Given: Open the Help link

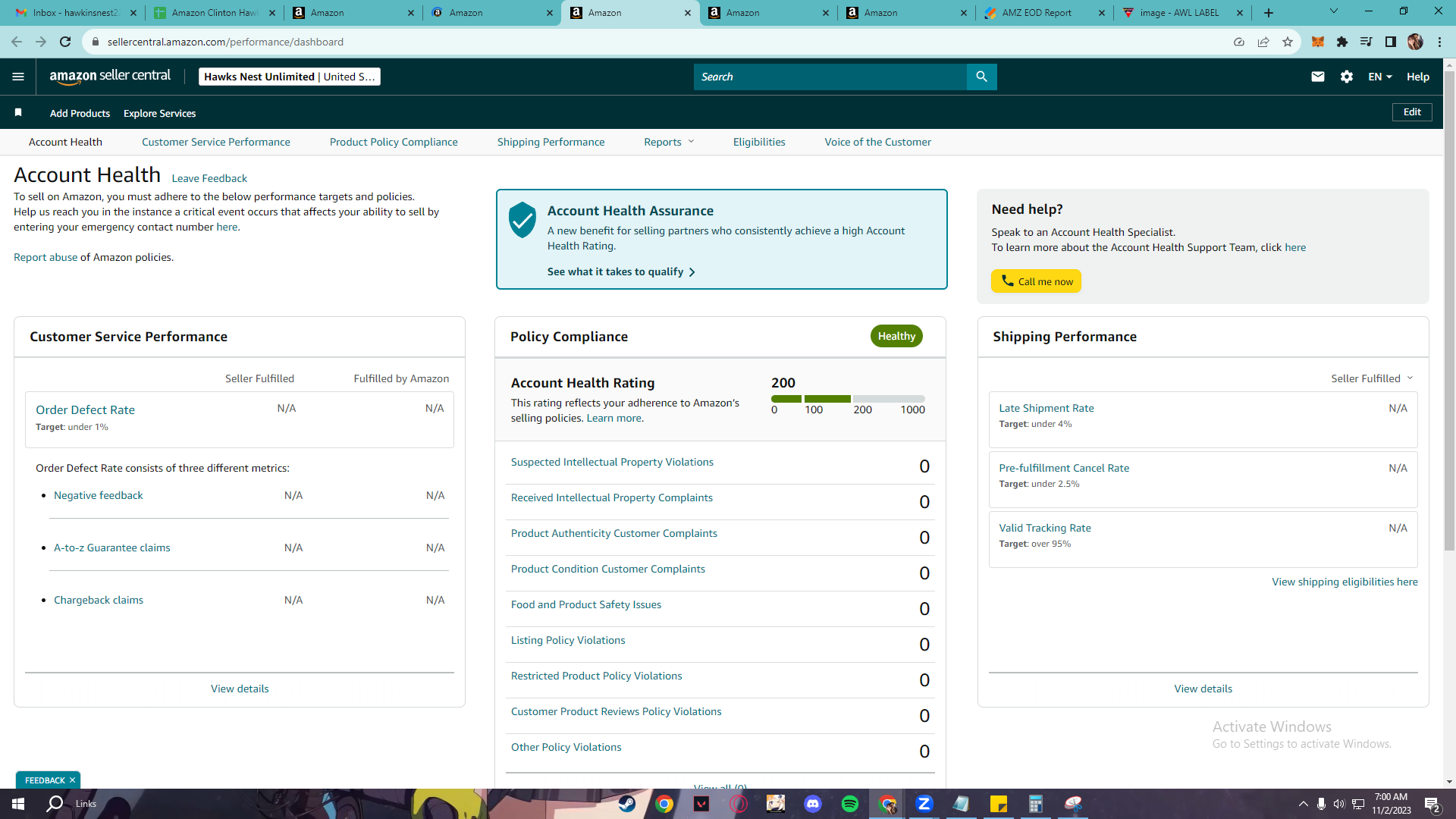Looking at the screenshot, I should pos(1418,77).
